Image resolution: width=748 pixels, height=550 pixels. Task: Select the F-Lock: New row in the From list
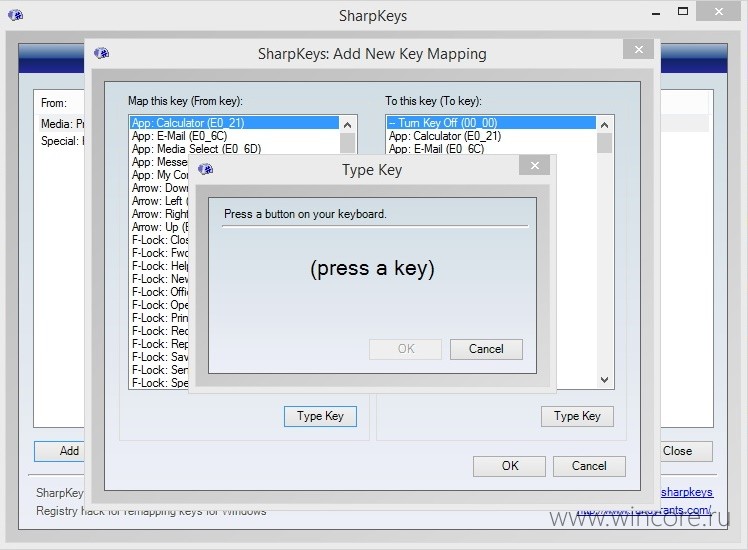[159, 279]
